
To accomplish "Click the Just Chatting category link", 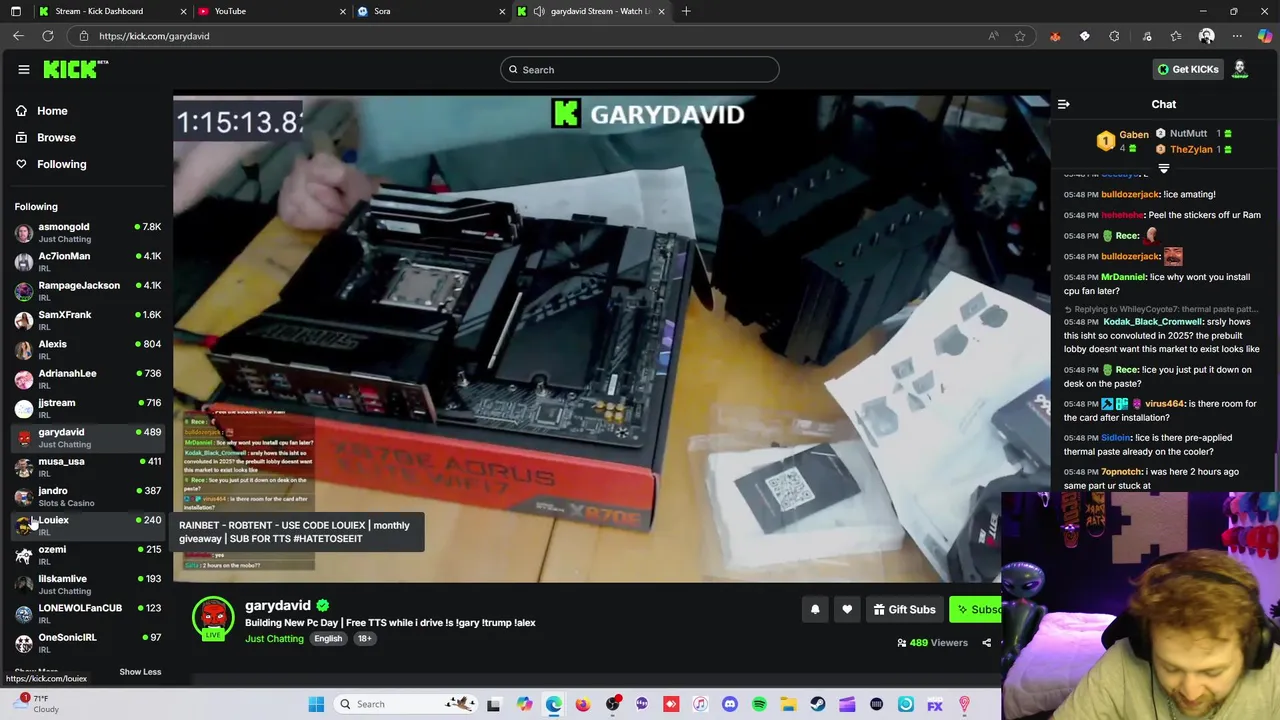I will pos(274,639).
